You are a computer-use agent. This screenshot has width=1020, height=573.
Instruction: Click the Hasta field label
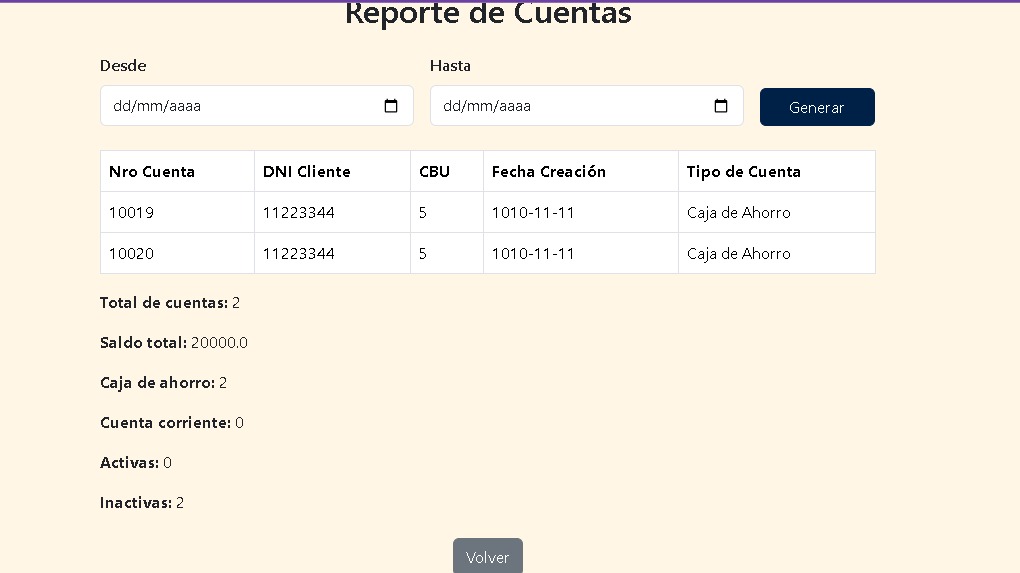(450, 66)
